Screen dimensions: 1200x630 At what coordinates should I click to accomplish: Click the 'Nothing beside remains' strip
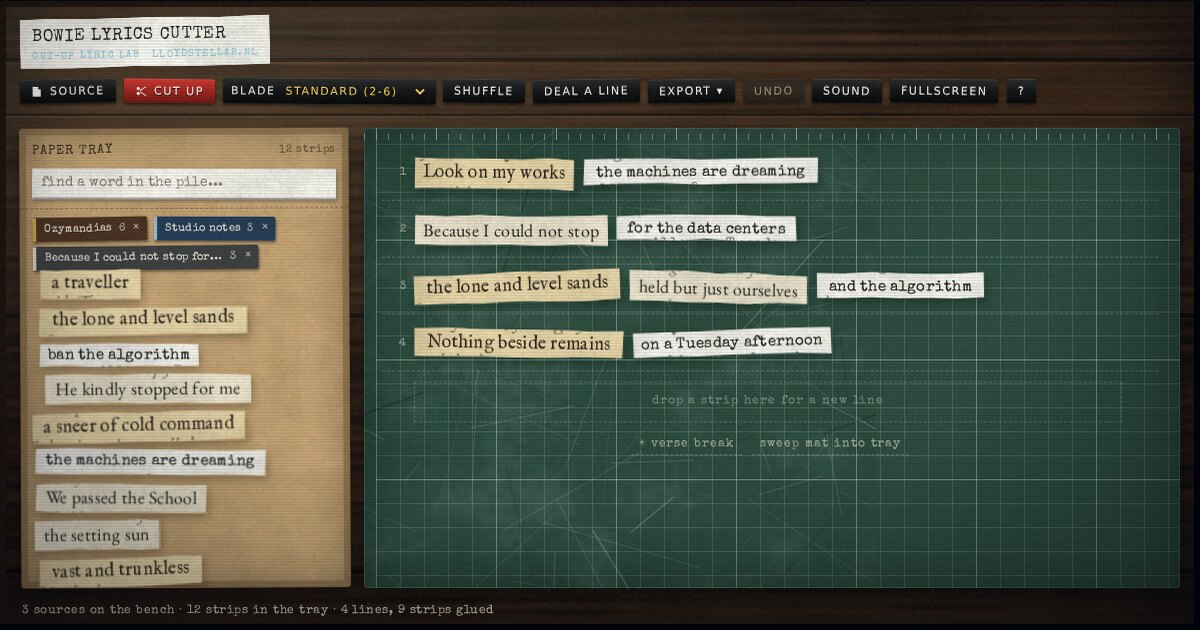(x=519, y=343)
